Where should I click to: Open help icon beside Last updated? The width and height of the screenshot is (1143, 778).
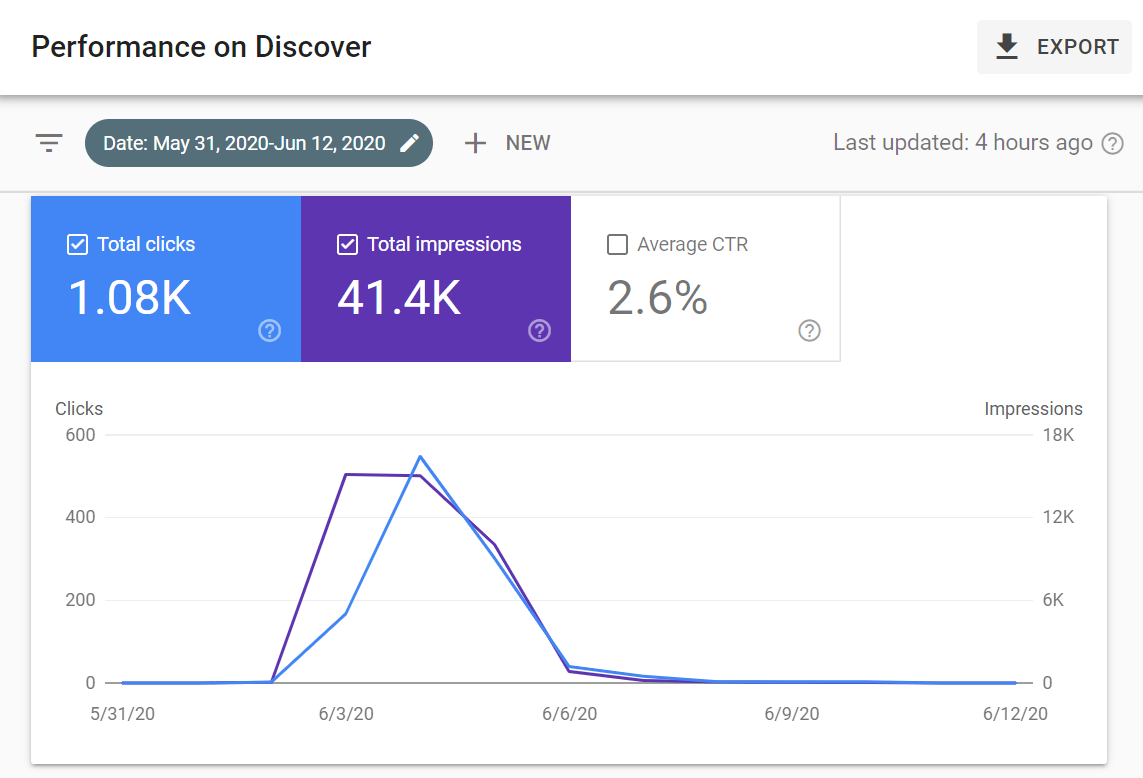(1112, 144)
